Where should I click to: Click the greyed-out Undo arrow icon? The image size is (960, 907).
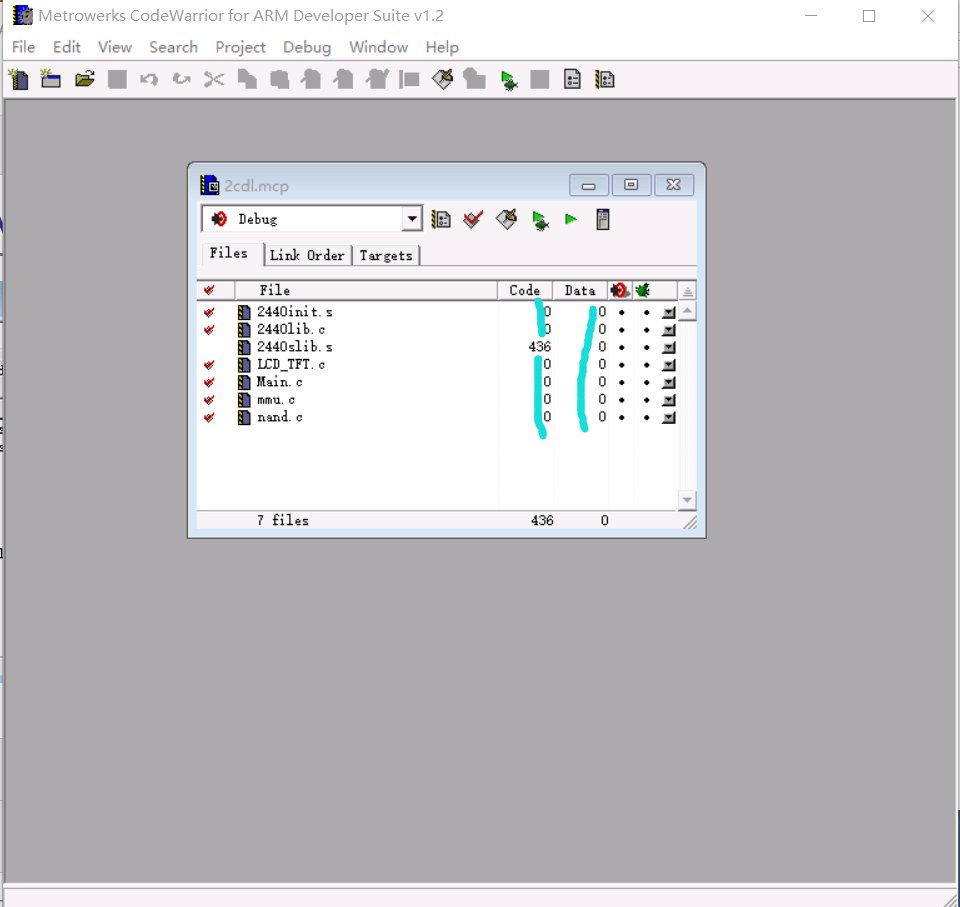click(x=149, y=80)
